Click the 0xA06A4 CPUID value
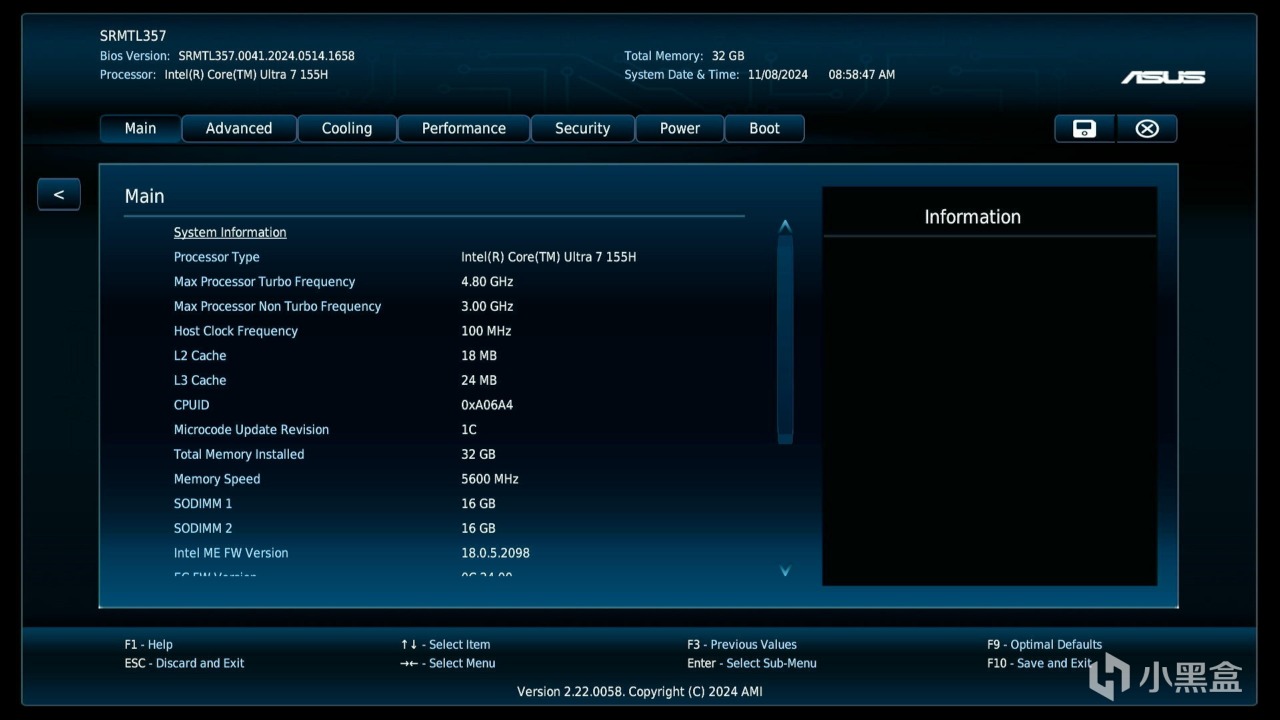 click(x=487, y=405)
